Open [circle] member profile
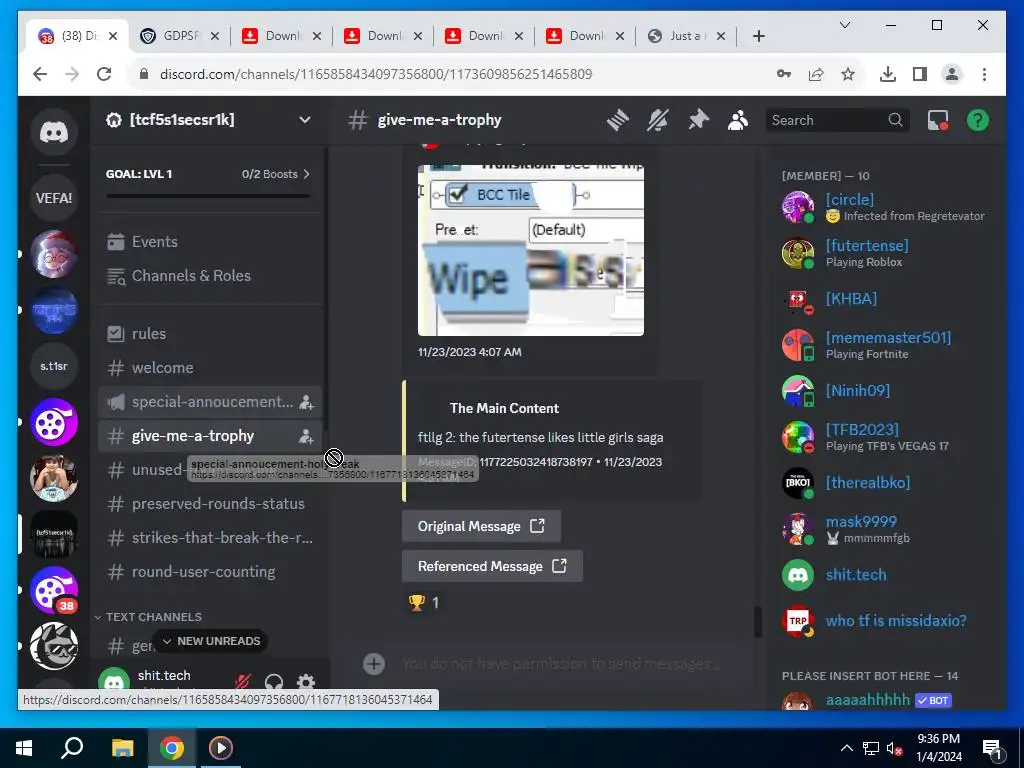Screen dimensions: 1024x768 tap(888, 207)
